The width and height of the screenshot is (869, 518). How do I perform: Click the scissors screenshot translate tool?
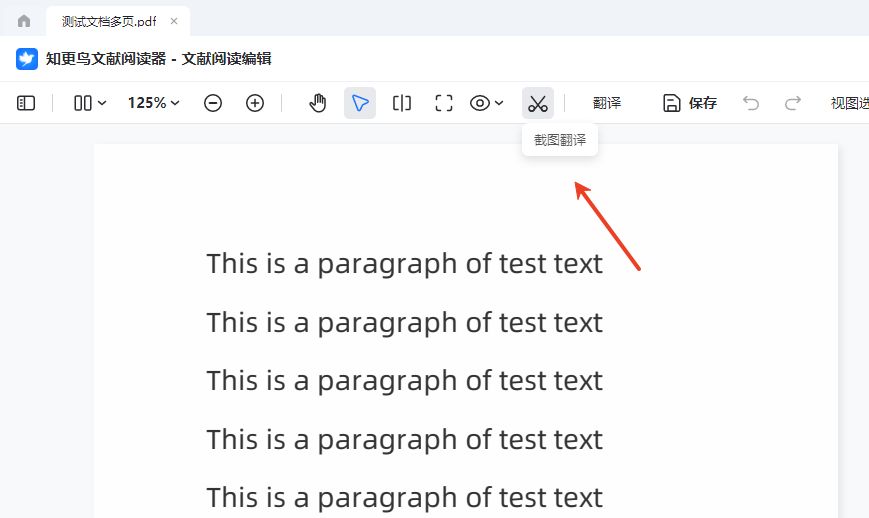[x=538, y=103]
